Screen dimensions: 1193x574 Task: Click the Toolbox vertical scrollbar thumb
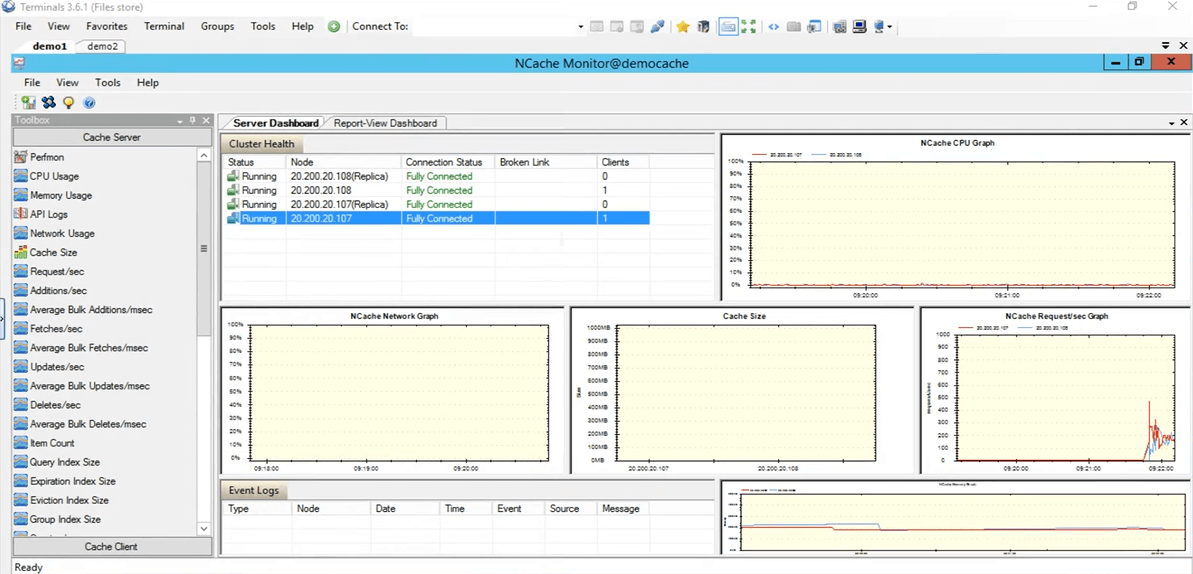[204, 249]
